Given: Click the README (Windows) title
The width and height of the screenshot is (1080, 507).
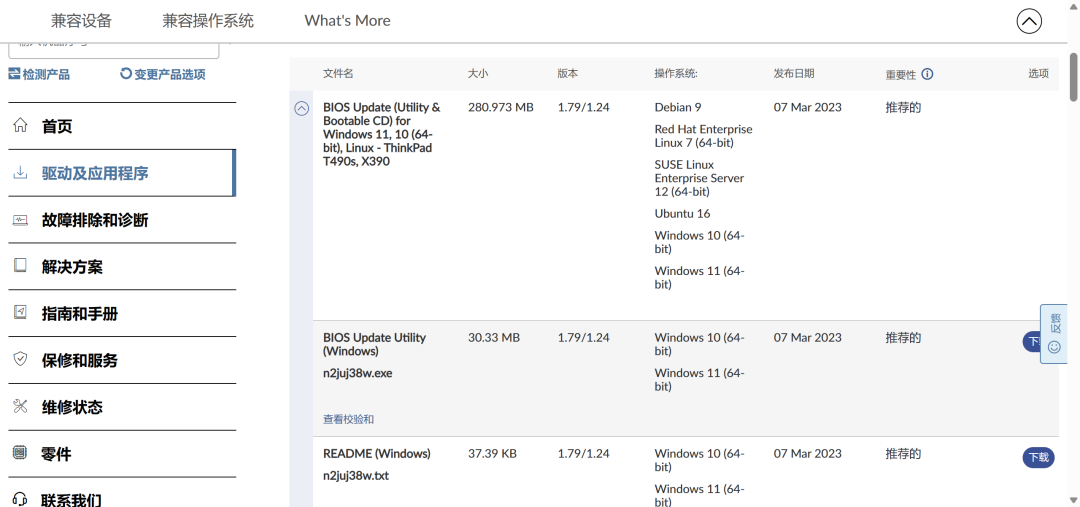Looking at the screenshot, I should pos(377,453).
